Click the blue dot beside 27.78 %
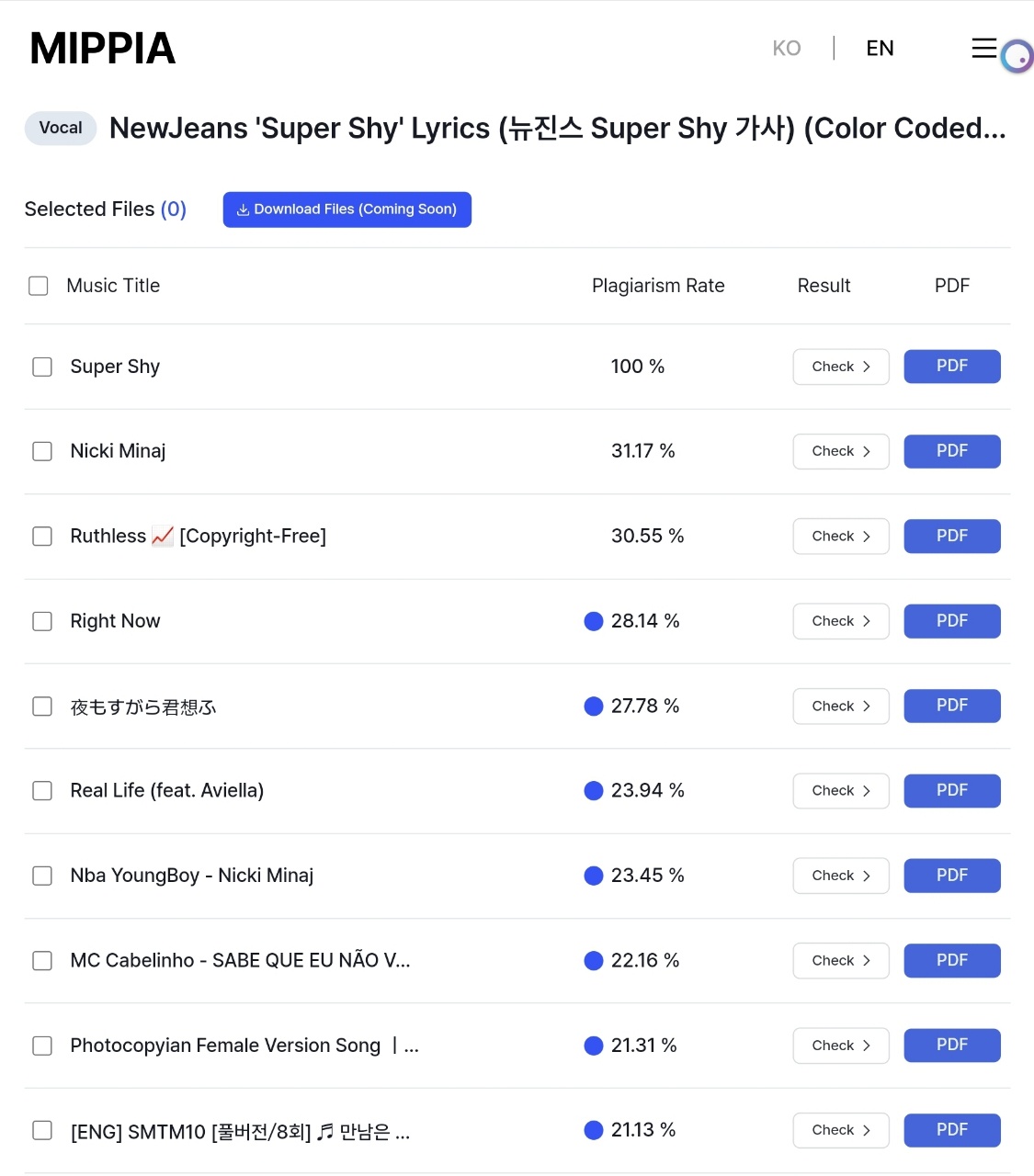1034x1176 pixels. (x=594, y=707)
